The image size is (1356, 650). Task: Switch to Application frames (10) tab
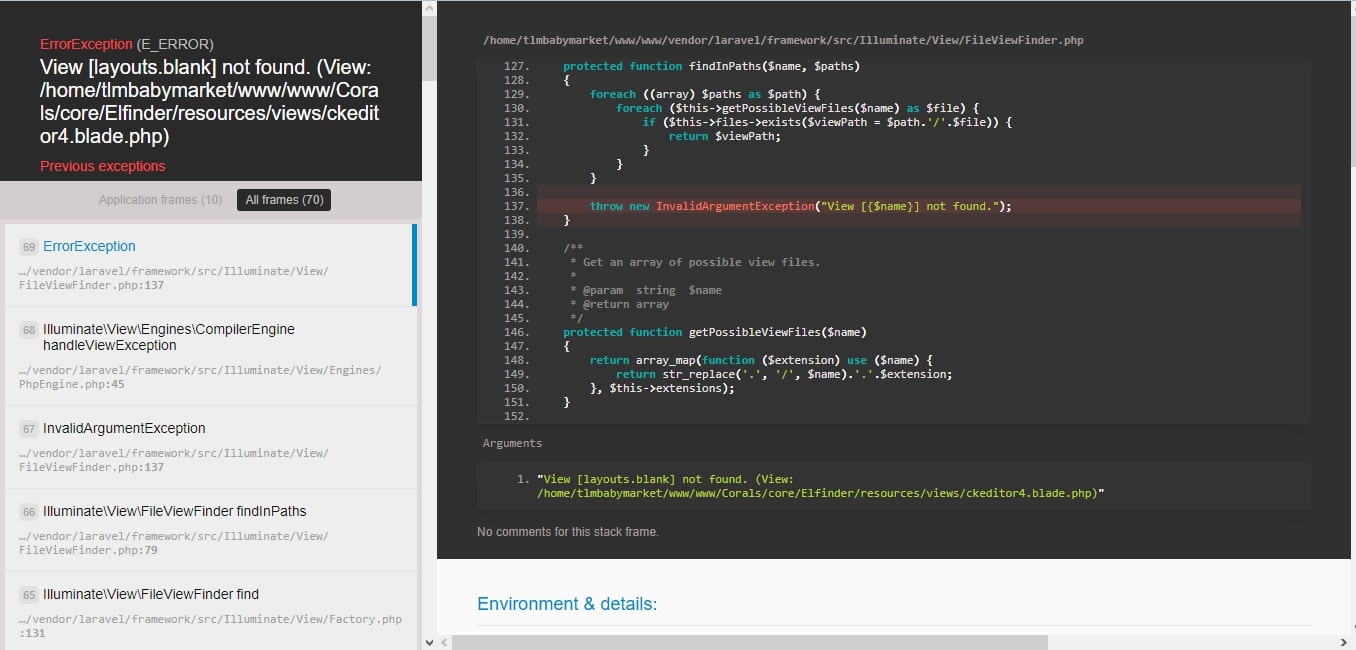[x=160, y=200]
